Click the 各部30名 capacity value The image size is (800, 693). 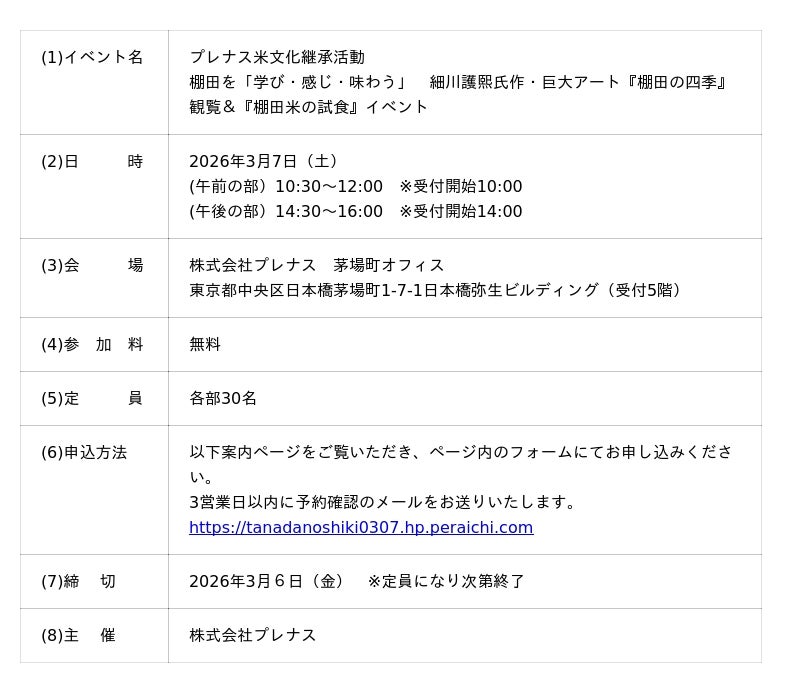click(223, 399)
